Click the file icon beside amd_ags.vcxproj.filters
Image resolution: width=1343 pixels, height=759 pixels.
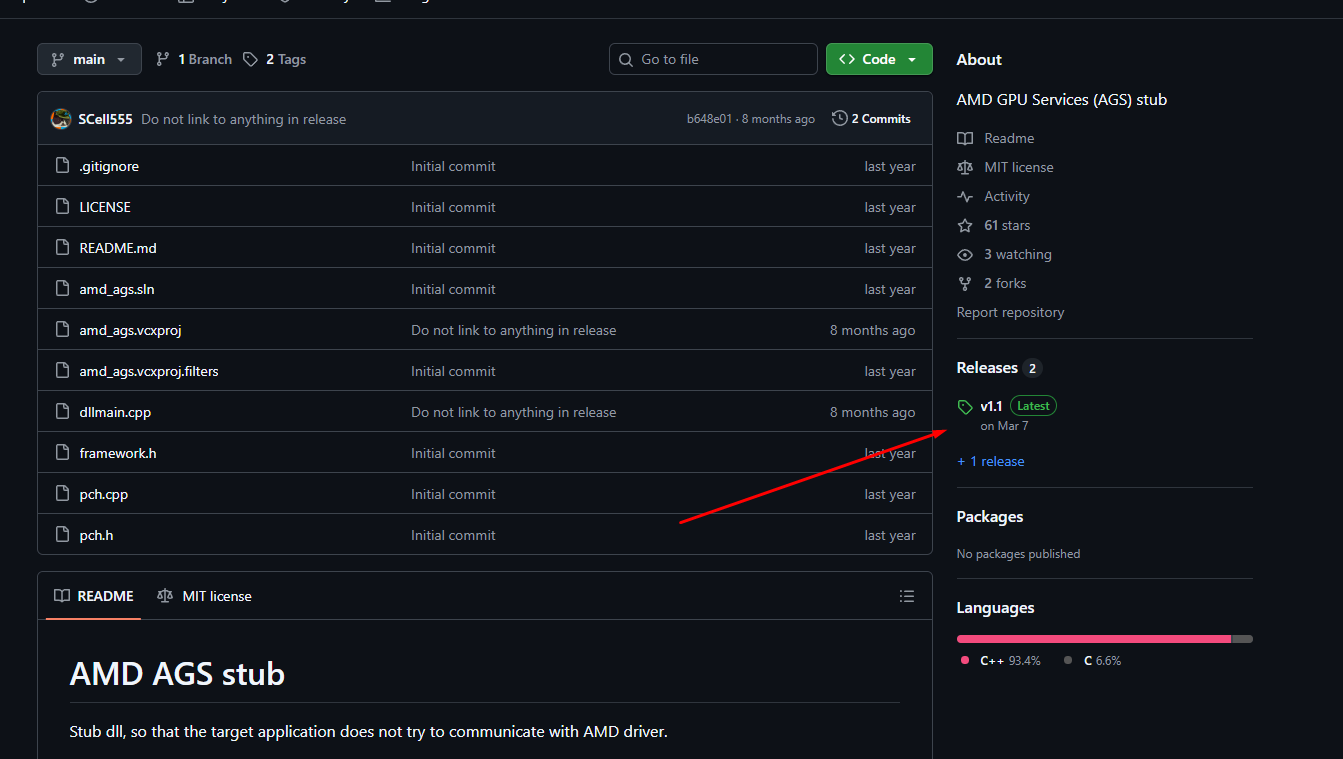click(x=62, y=371)
